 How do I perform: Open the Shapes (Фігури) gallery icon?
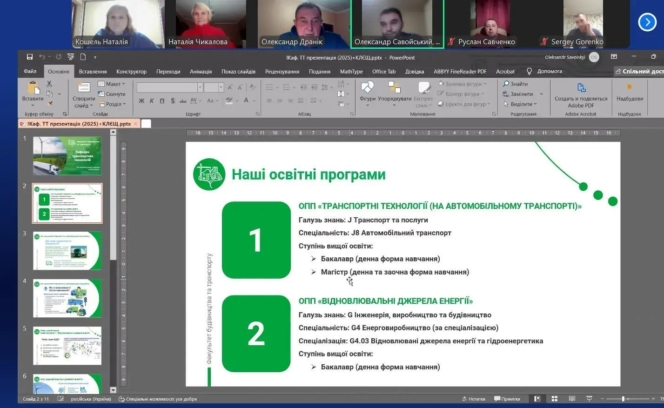pyautogui.click(x=367, y=89)
